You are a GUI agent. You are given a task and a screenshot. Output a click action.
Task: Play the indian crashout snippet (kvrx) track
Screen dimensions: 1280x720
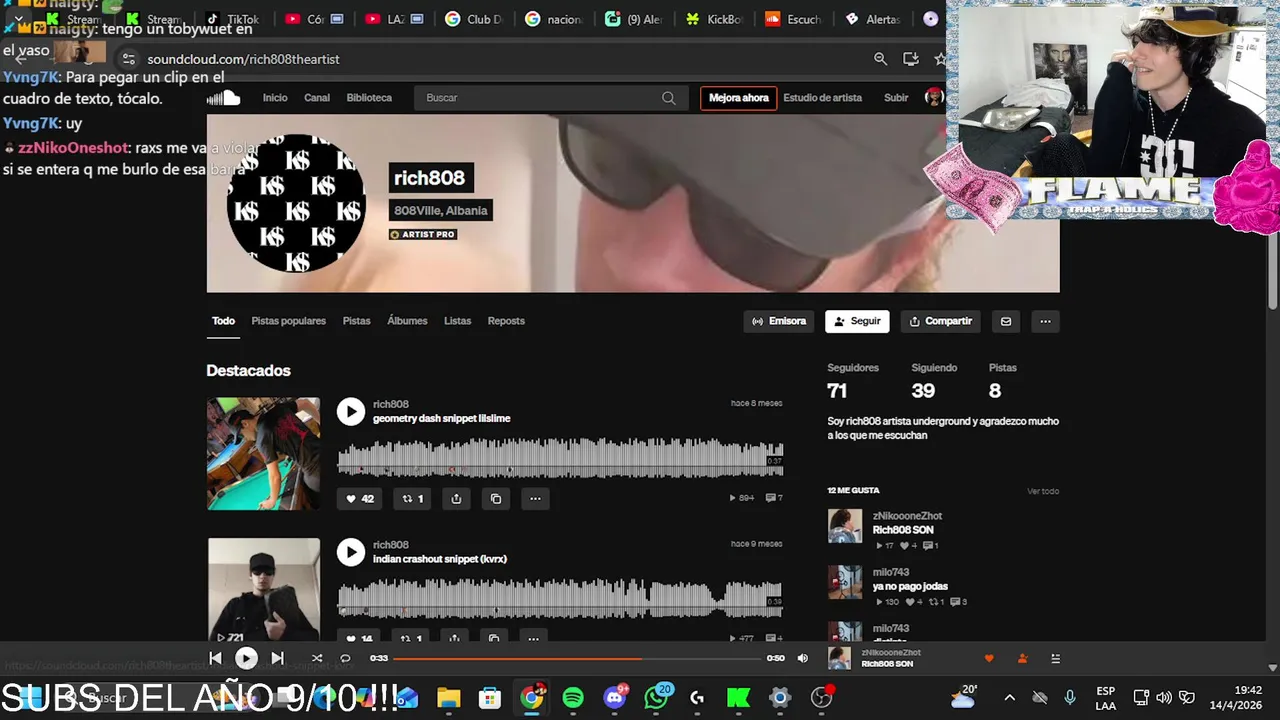[351, 551]
